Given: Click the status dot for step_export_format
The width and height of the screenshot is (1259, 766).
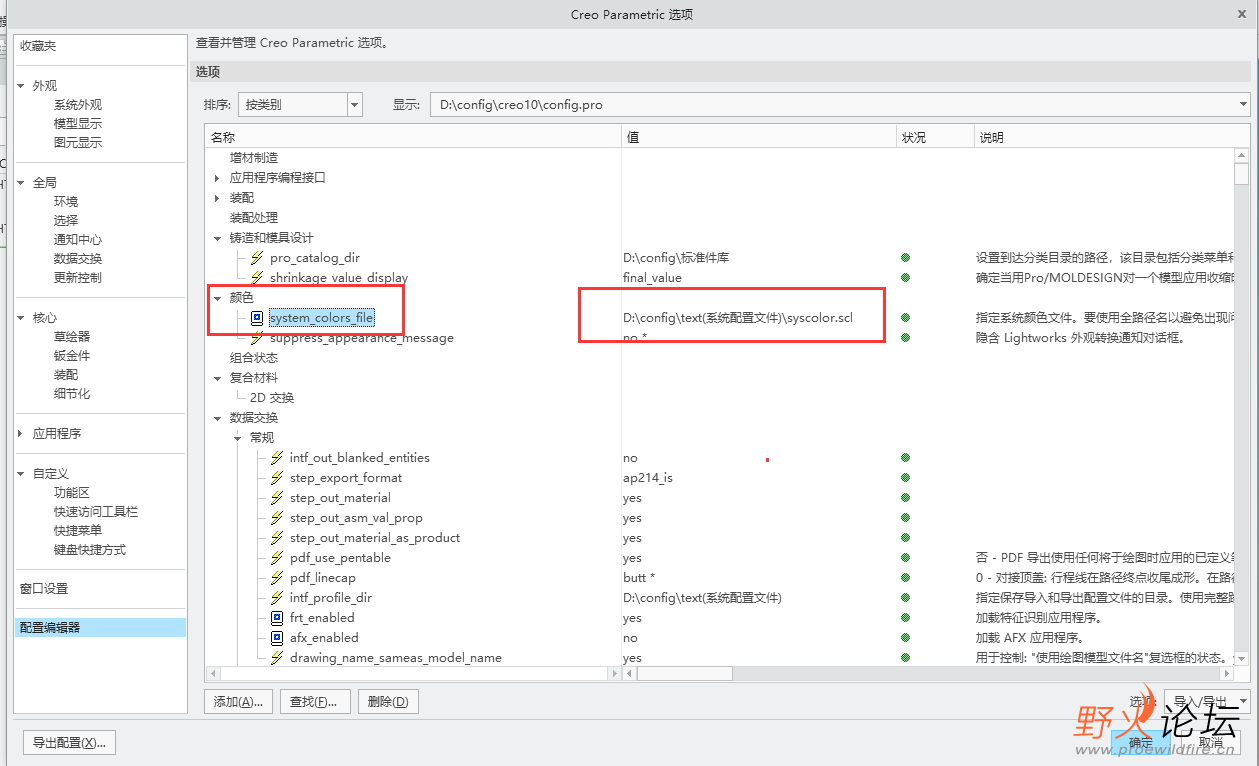Looking at the screenshot, I should [x=906, y=478].
